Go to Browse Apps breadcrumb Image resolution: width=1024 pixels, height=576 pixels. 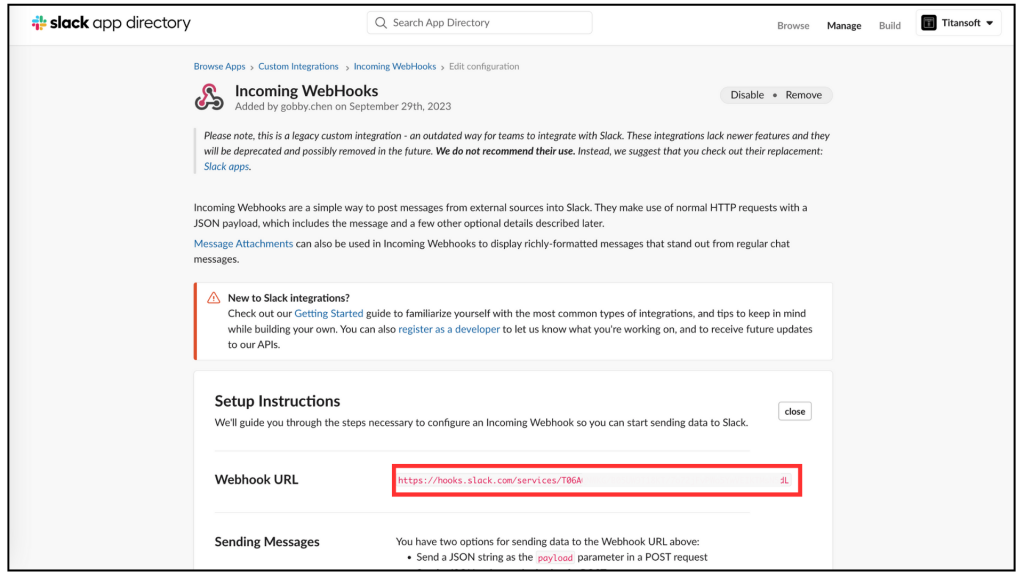coord(219,67)
